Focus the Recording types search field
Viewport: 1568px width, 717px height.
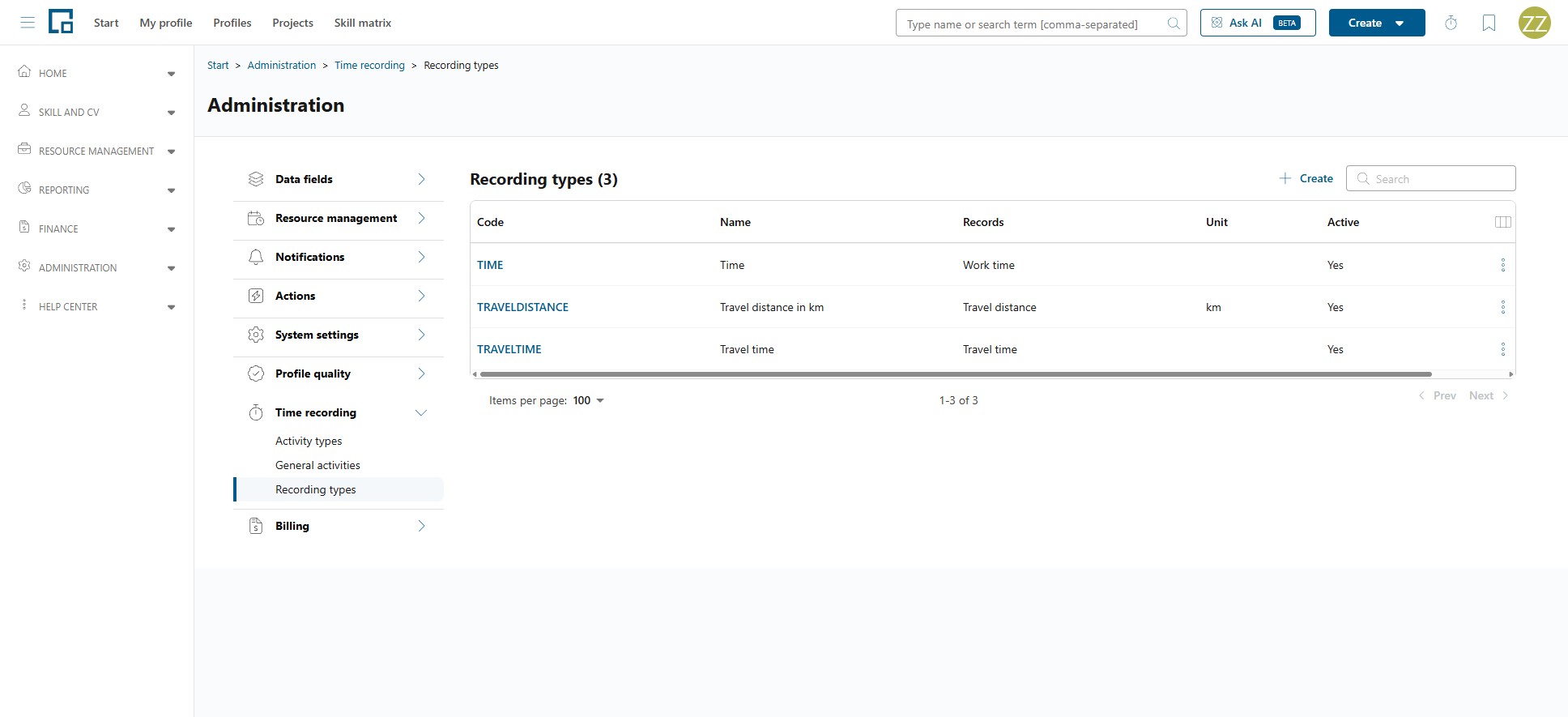[1430, 178]
